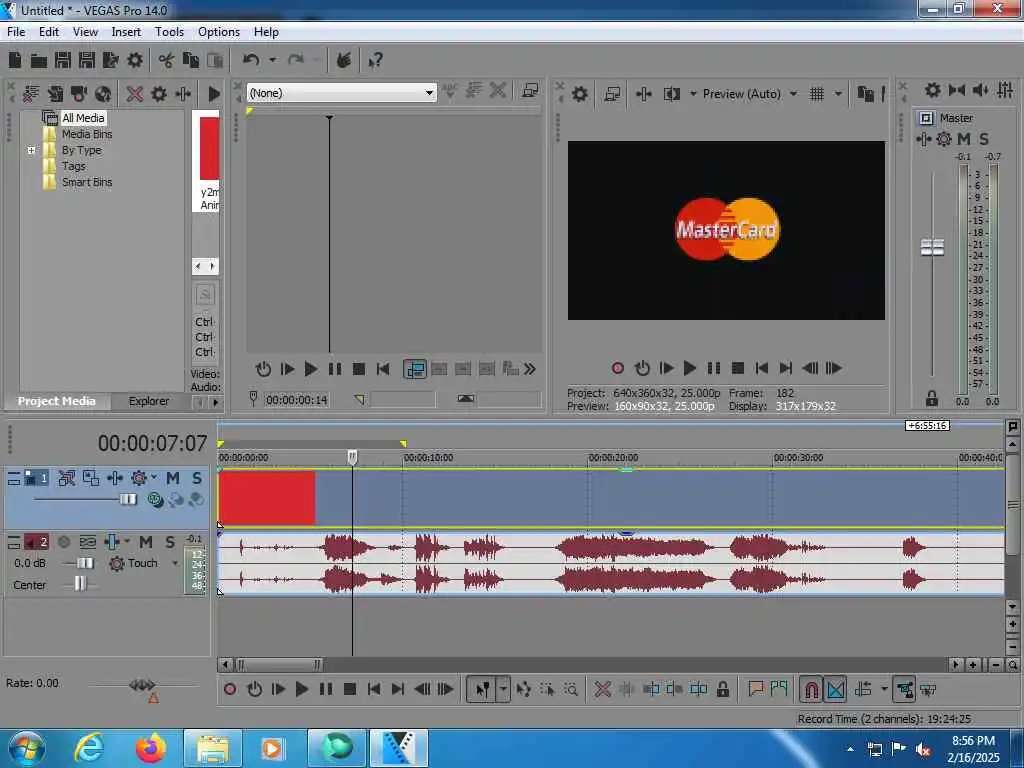Delete selected event with bottom red X

(602, 690)
